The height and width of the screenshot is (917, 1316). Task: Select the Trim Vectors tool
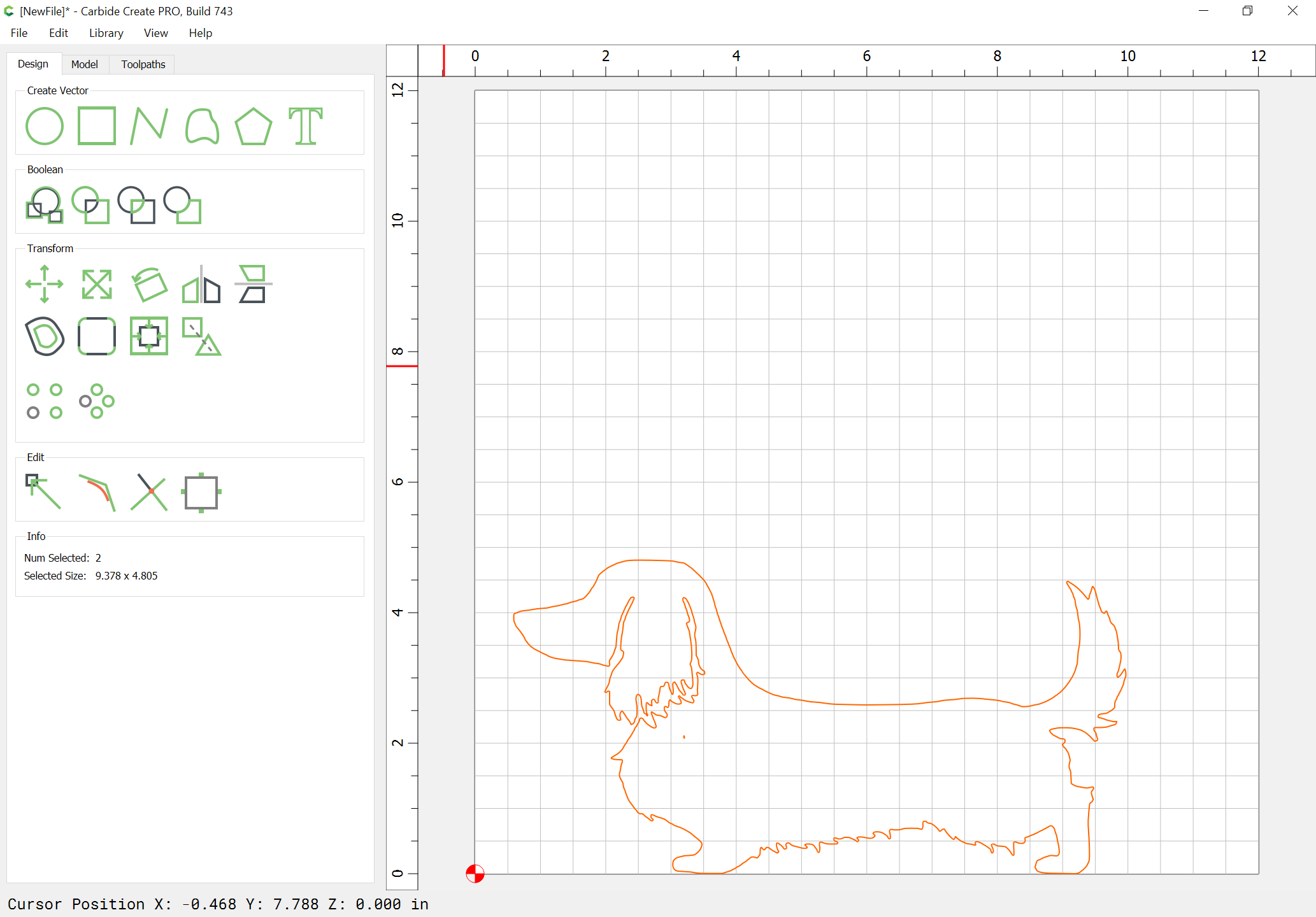tap(149, 492)
